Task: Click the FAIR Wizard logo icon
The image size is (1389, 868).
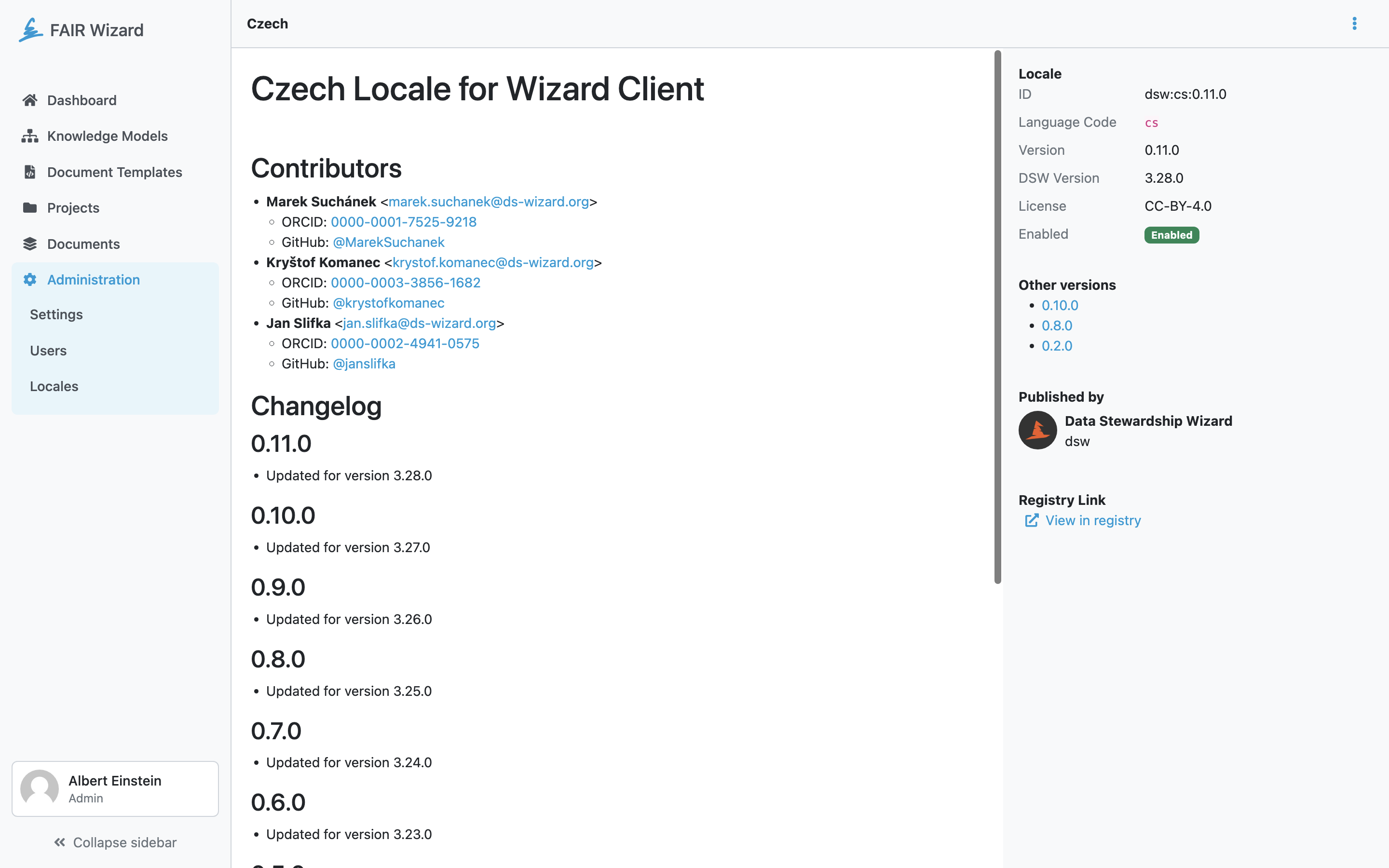Action: (30, 30)
